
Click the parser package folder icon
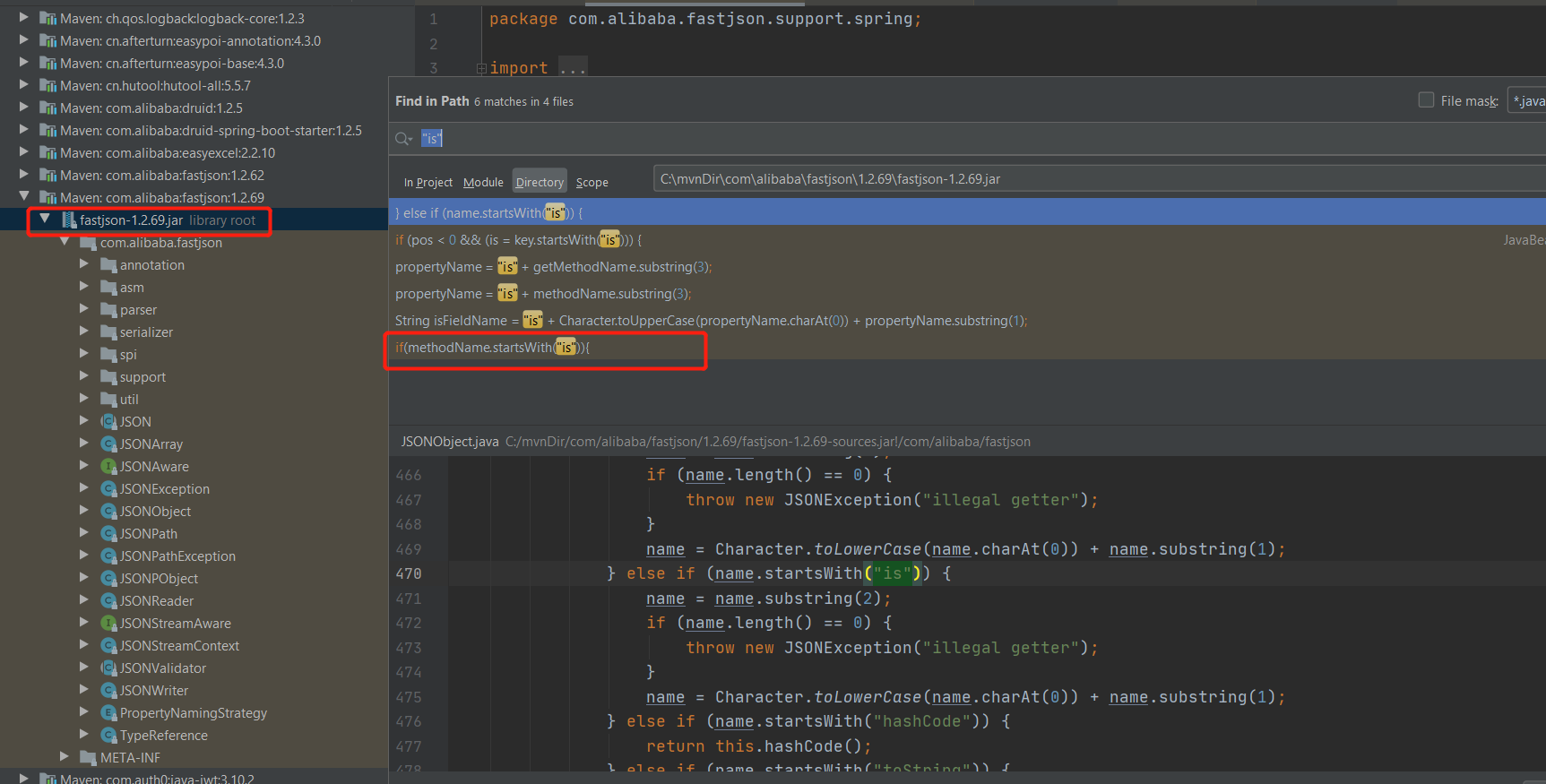pos(108,310)
